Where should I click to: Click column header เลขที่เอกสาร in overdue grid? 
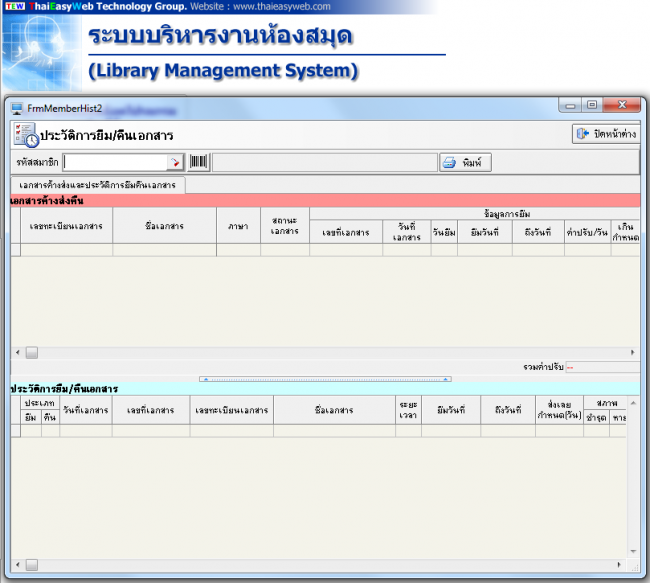pos(346,232)
